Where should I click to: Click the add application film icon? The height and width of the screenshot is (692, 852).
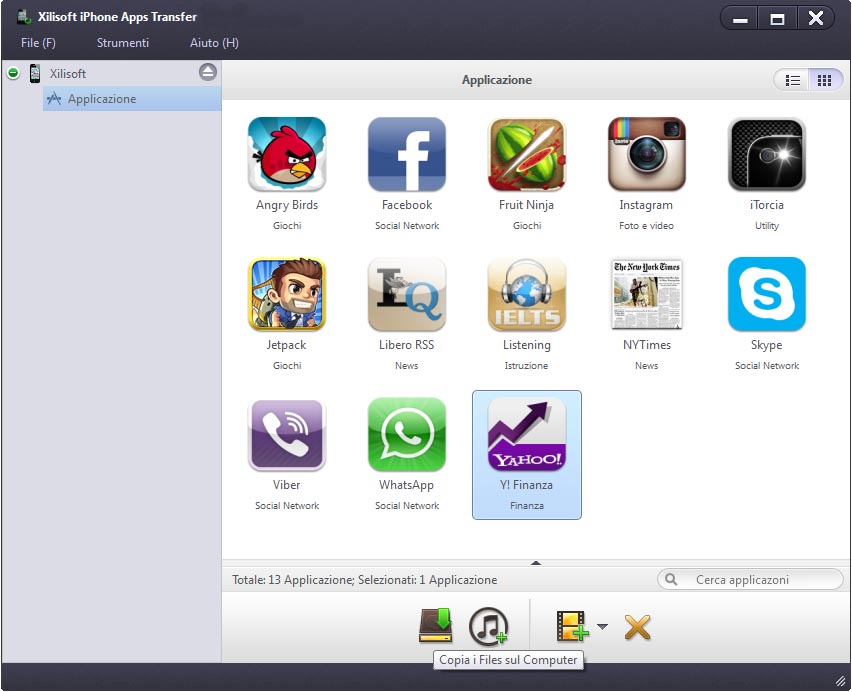572,626
